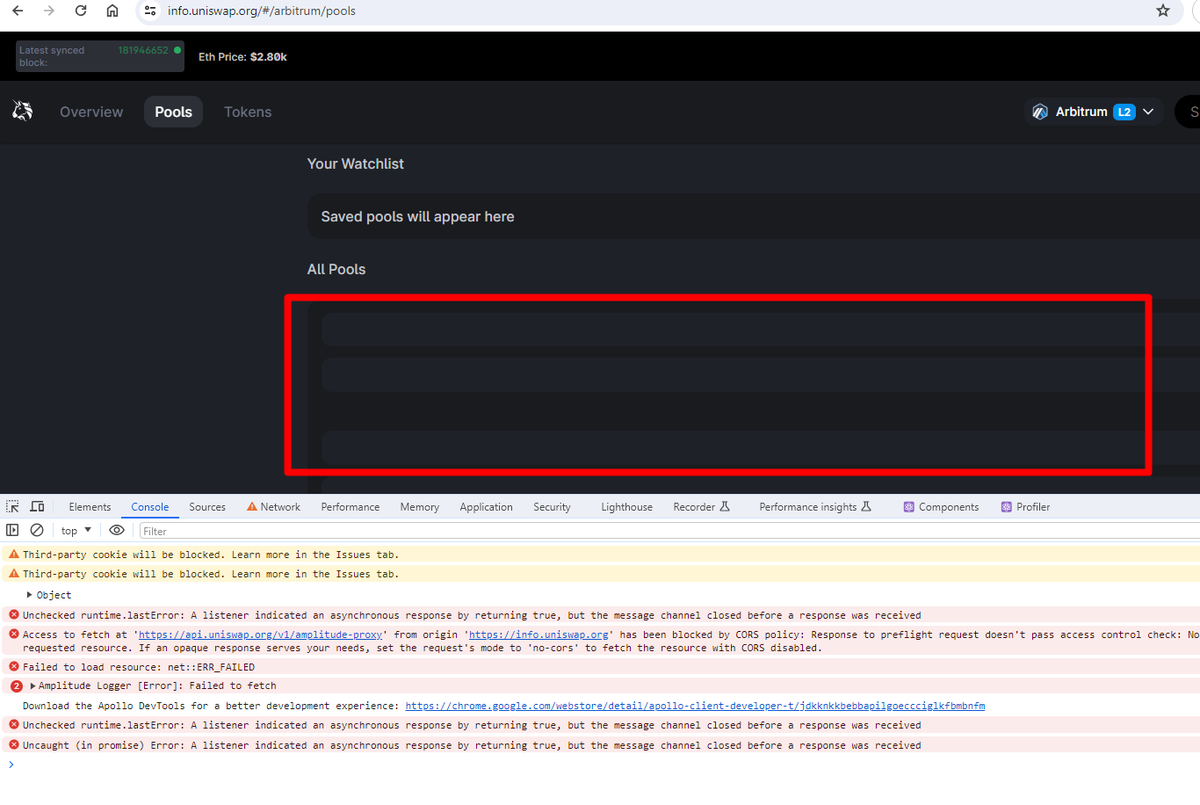Go to the Tokens page

point(247,112)
